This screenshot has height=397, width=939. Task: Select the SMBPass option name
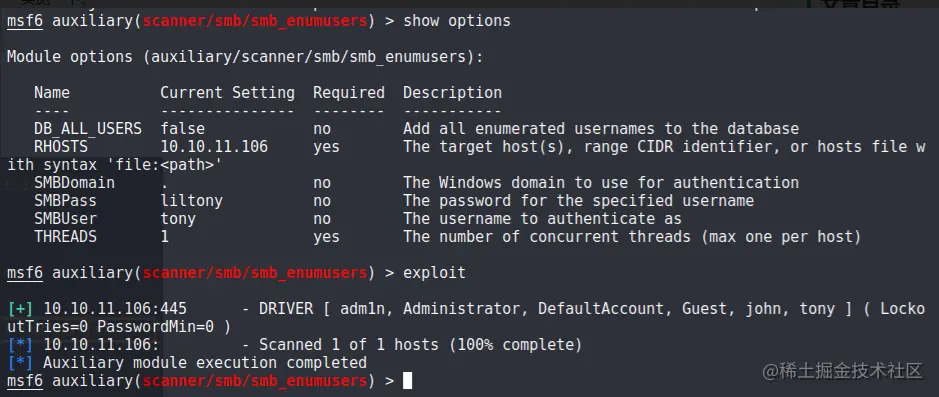65,201
